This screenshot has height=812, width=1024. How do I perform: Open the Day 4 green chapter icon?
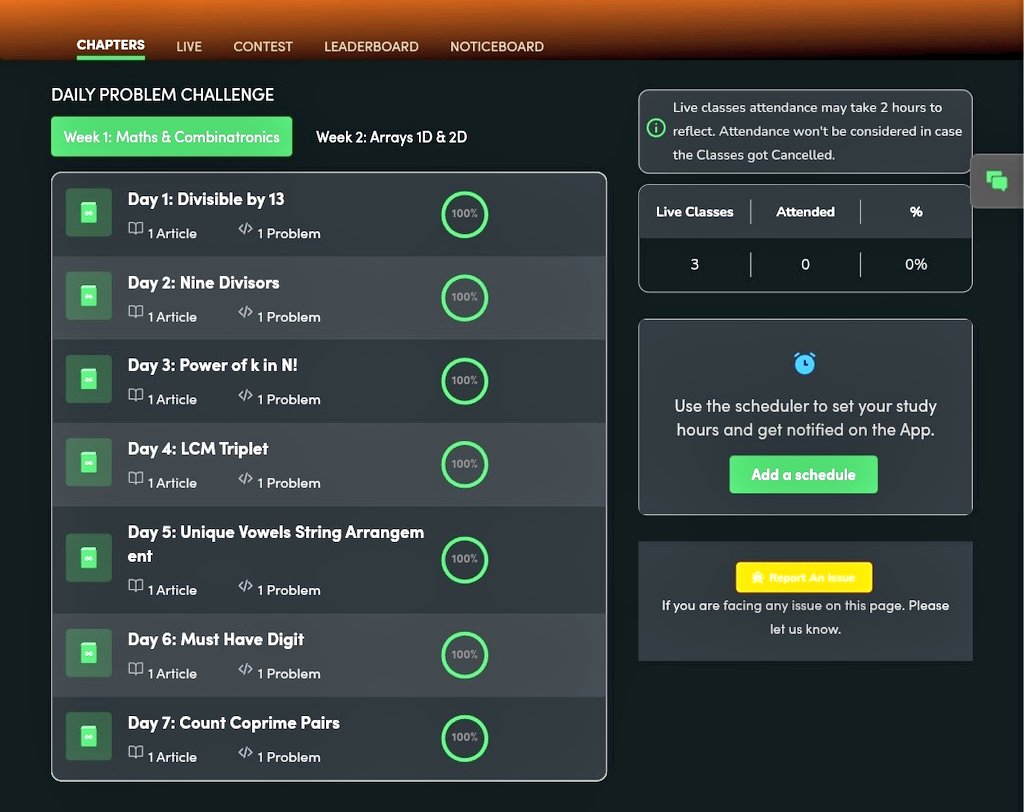[89, 463]
